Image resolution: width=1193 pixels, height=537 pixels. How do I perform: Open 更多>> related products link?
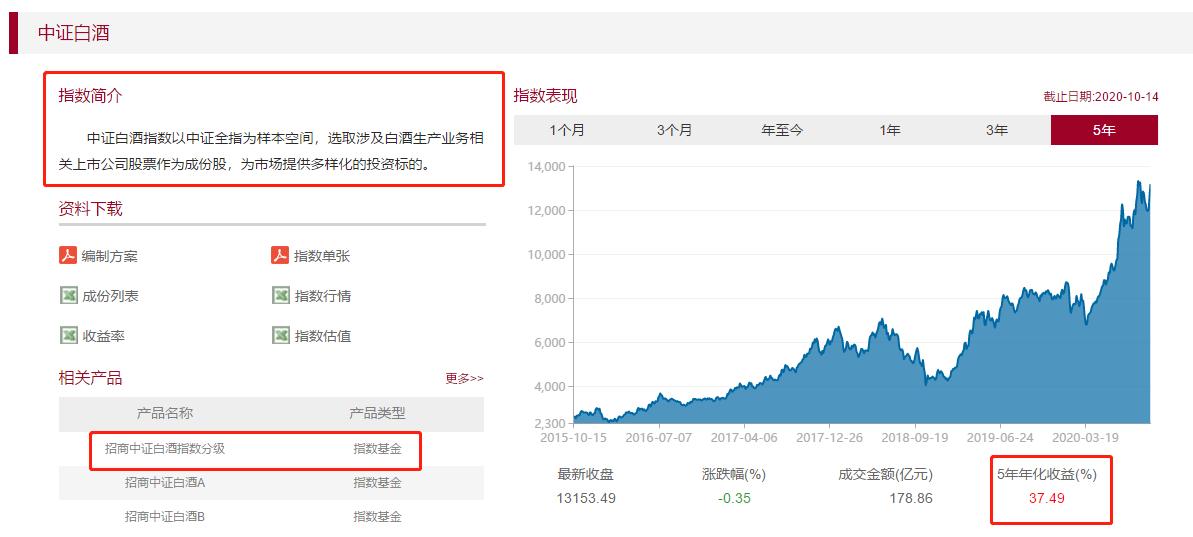[x=464, y=378]
